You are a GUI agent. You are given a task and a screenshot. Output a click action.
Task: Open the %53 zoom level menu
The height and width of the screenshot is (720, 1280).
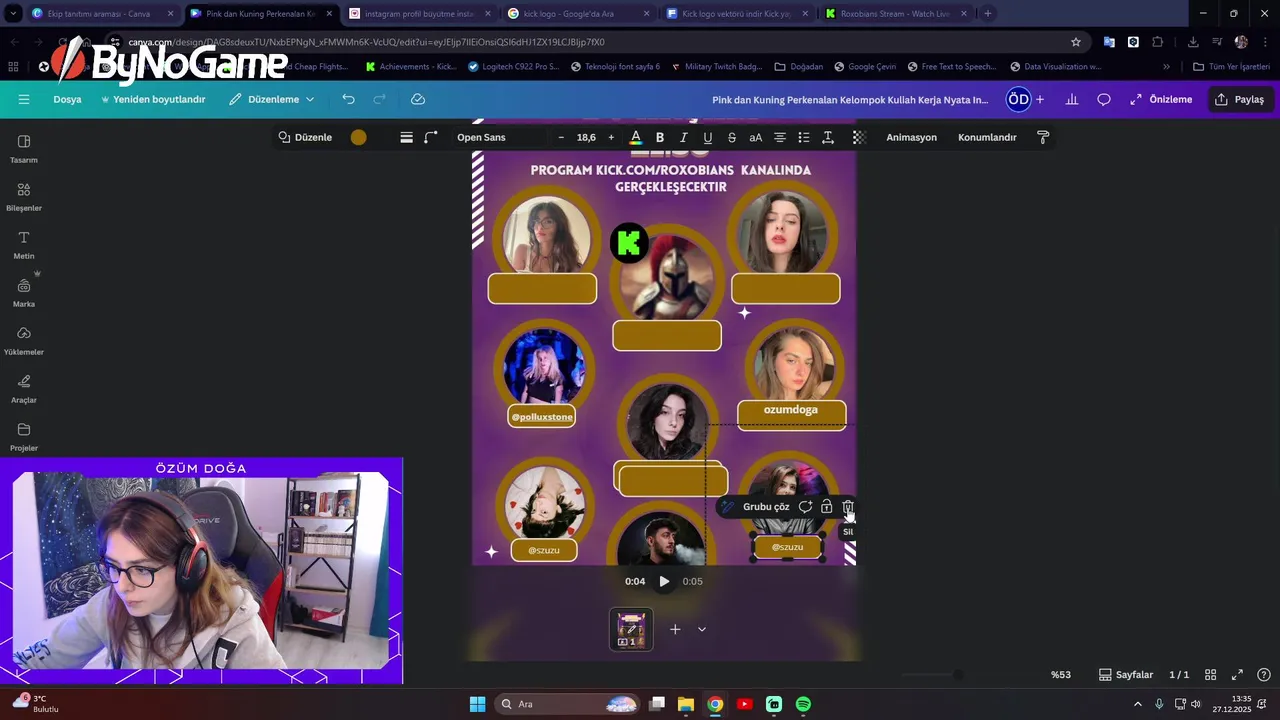(1061, 675)
